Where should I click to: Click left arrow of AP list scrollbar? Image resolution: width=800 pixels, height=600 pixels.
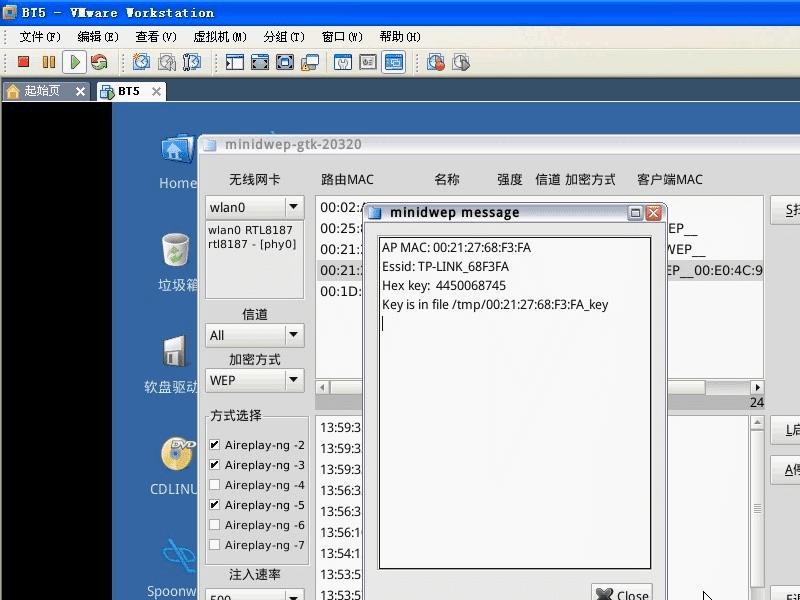[322, 387]
